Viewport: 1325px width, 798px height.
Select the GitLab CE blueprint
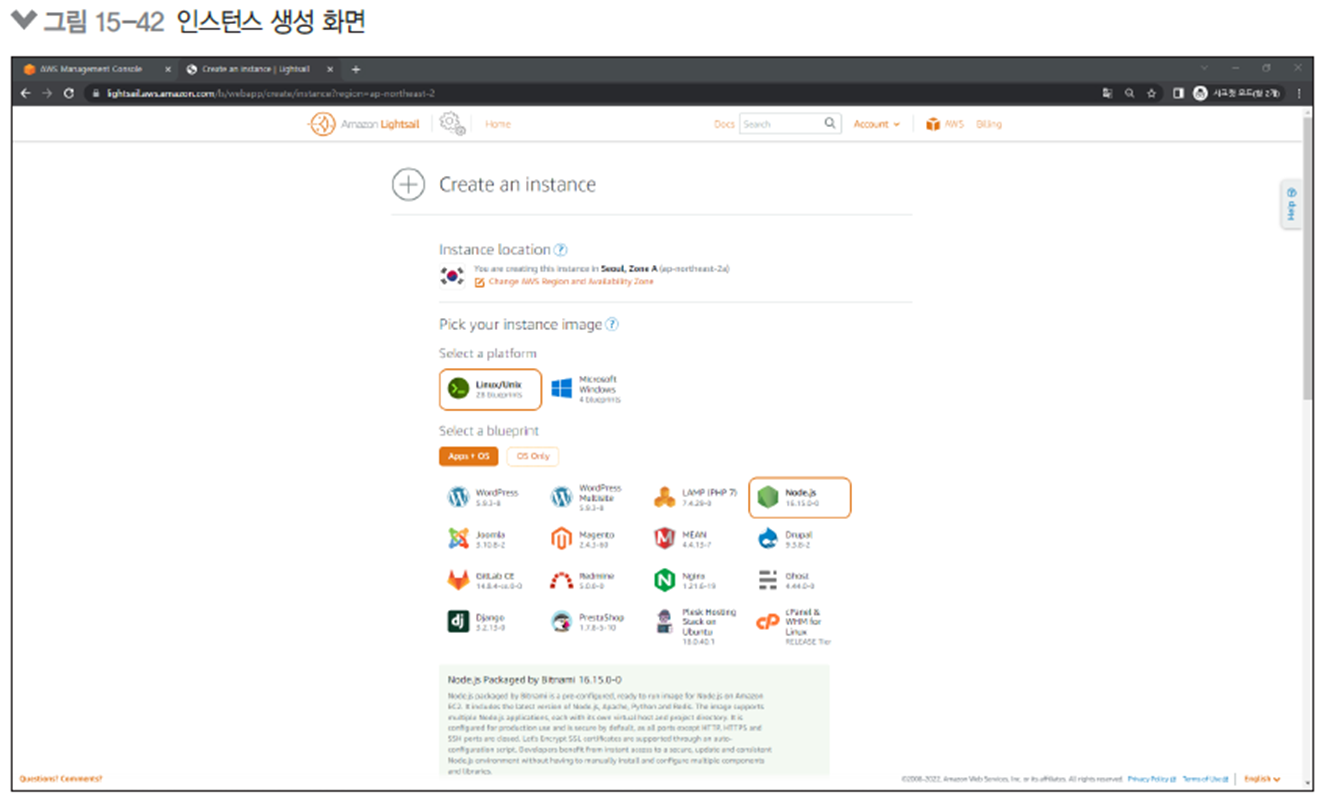pyautogui.click(x=483, y=580)
